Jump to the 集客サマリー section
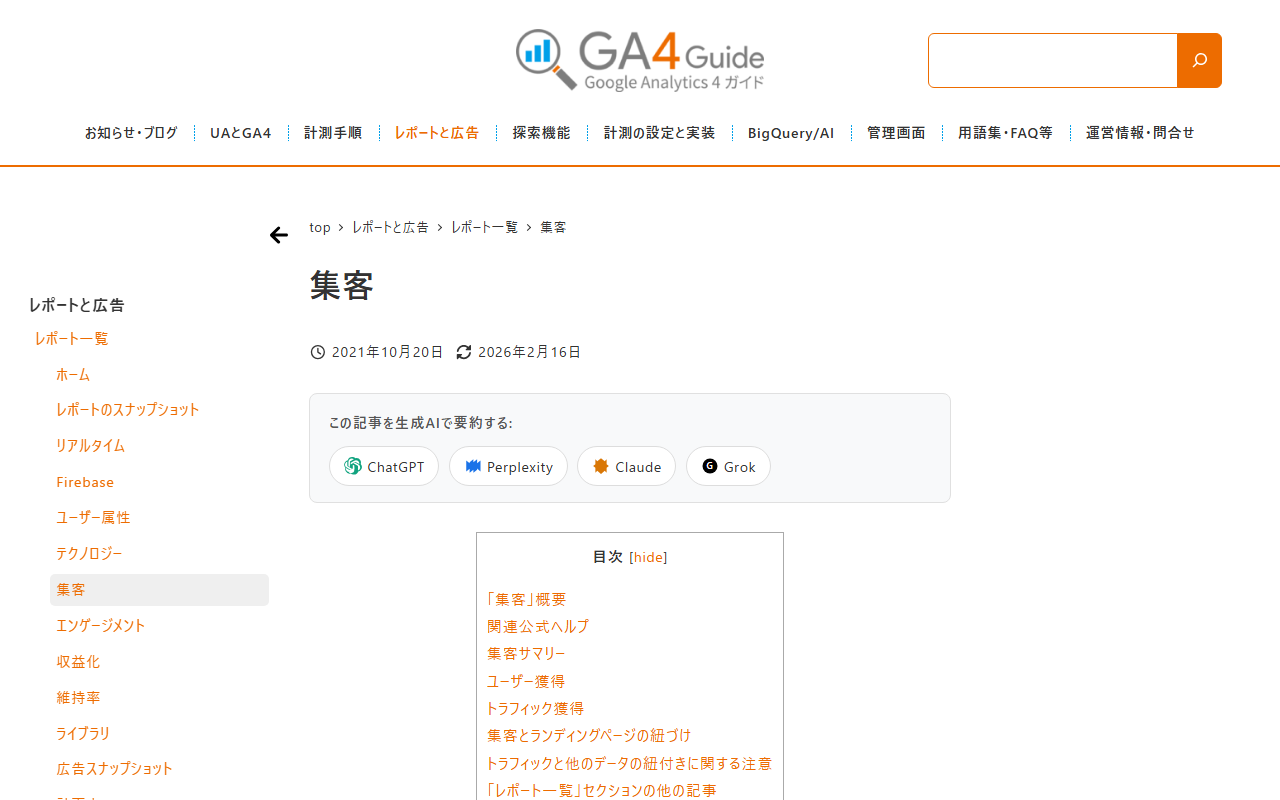This screenshot has height=800, width=1280. pyautogui.click(x=526, y=654)
